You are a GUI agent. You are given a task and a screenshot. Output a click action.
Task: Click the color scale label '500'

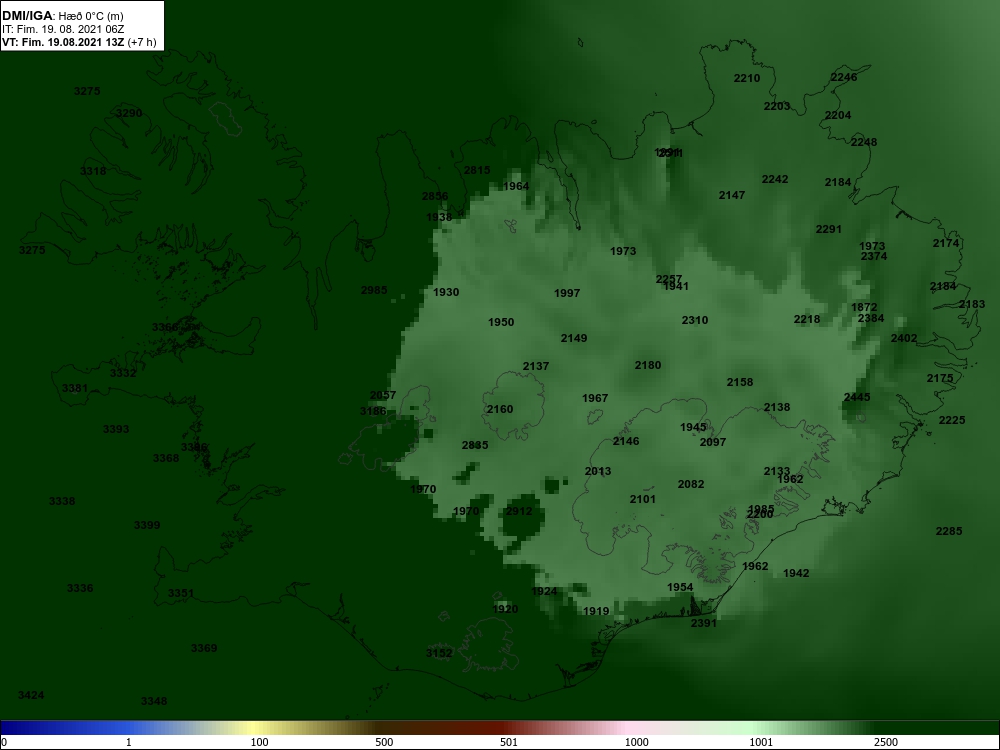(384, 742)
